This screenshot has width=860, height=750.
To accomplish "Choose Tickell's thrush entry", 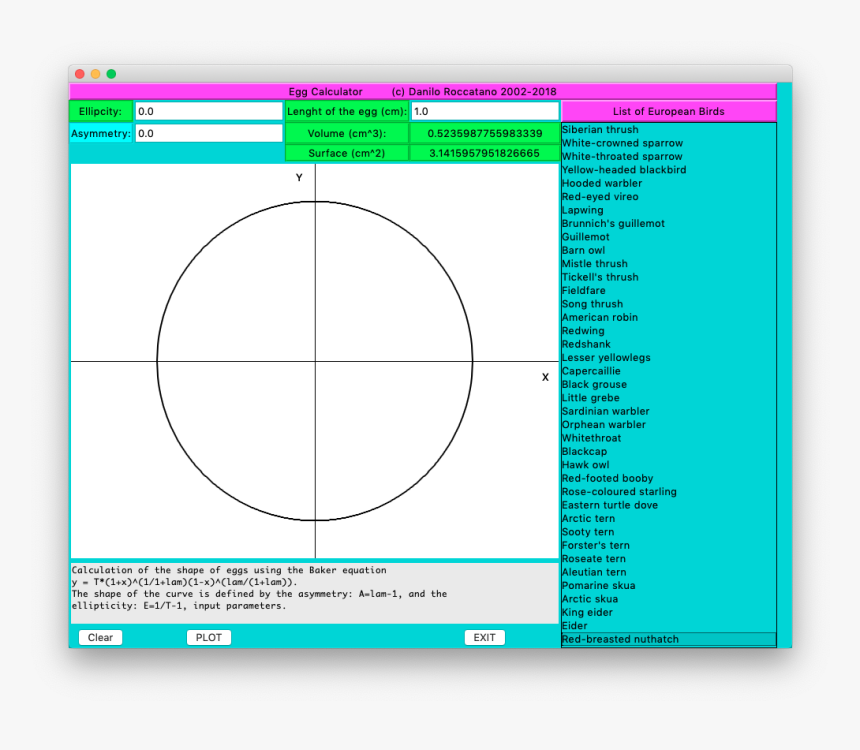I will (x=669, y=277).
